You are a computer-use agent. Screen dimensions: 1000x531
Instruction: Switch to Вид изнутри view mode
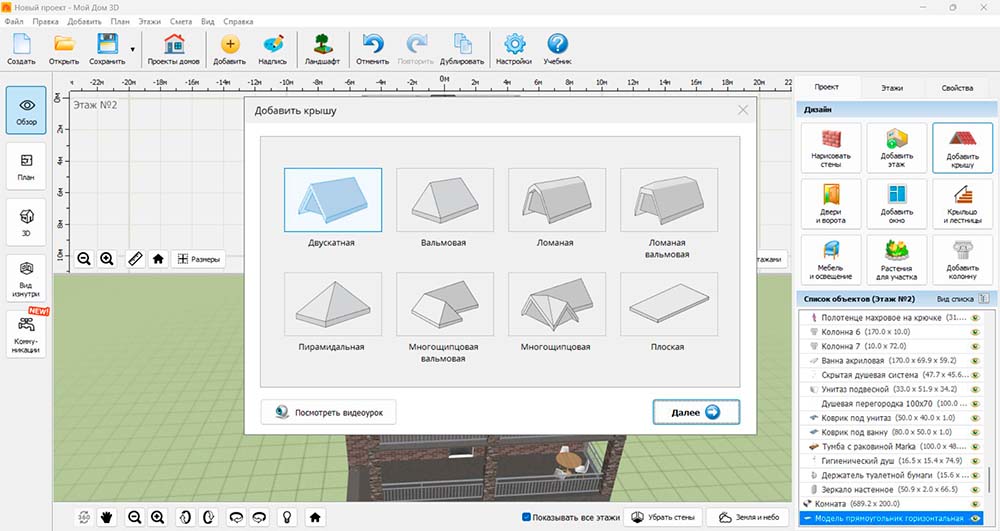[x=27, y=277]
